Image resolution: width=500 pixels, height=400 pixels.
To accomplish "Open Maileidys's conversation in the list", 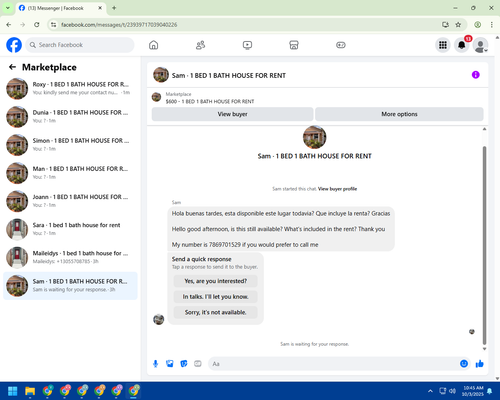I will 70,257.
